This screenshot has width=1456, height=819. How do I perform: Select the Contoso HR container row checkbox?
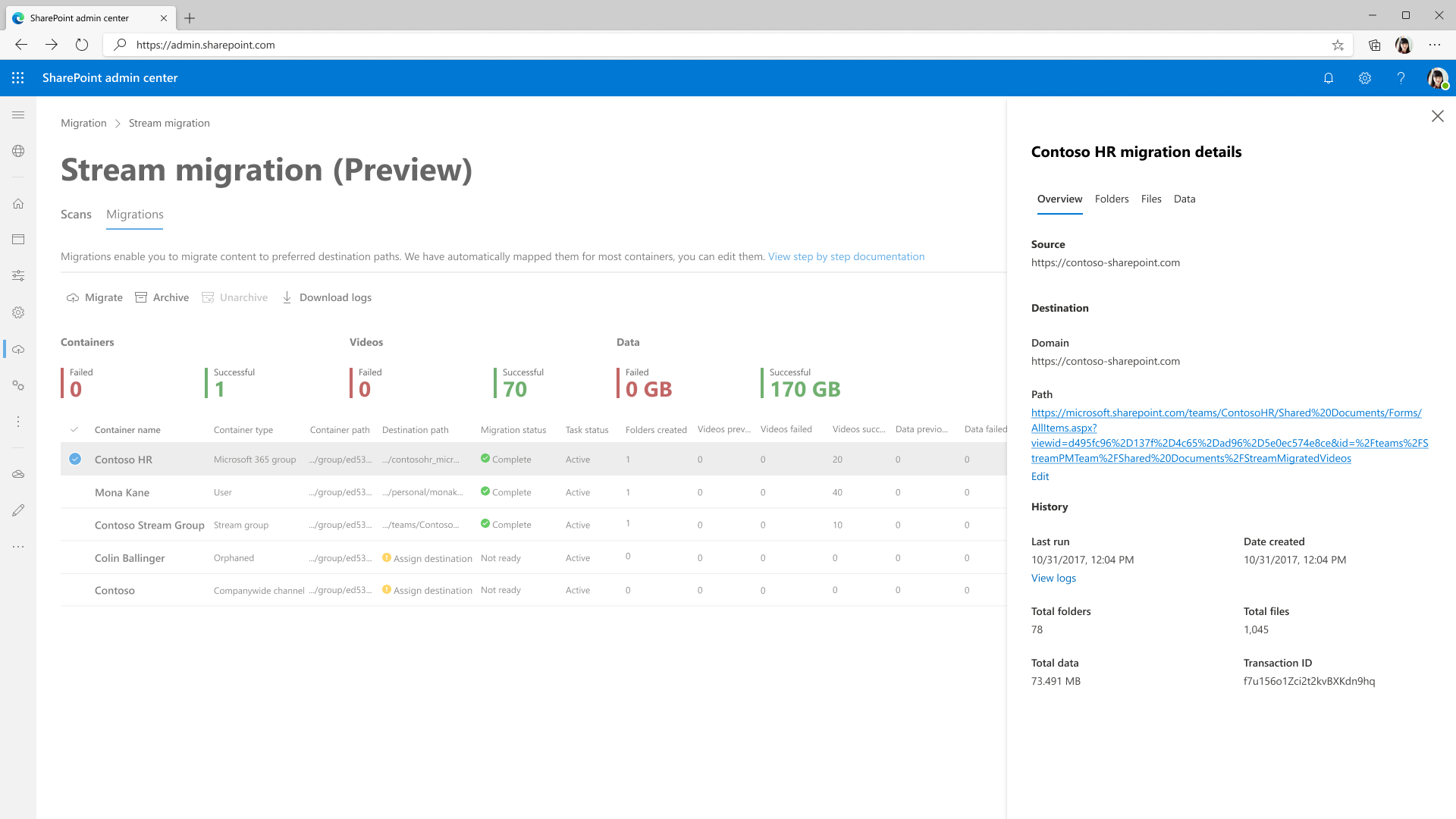click(75, 459)
